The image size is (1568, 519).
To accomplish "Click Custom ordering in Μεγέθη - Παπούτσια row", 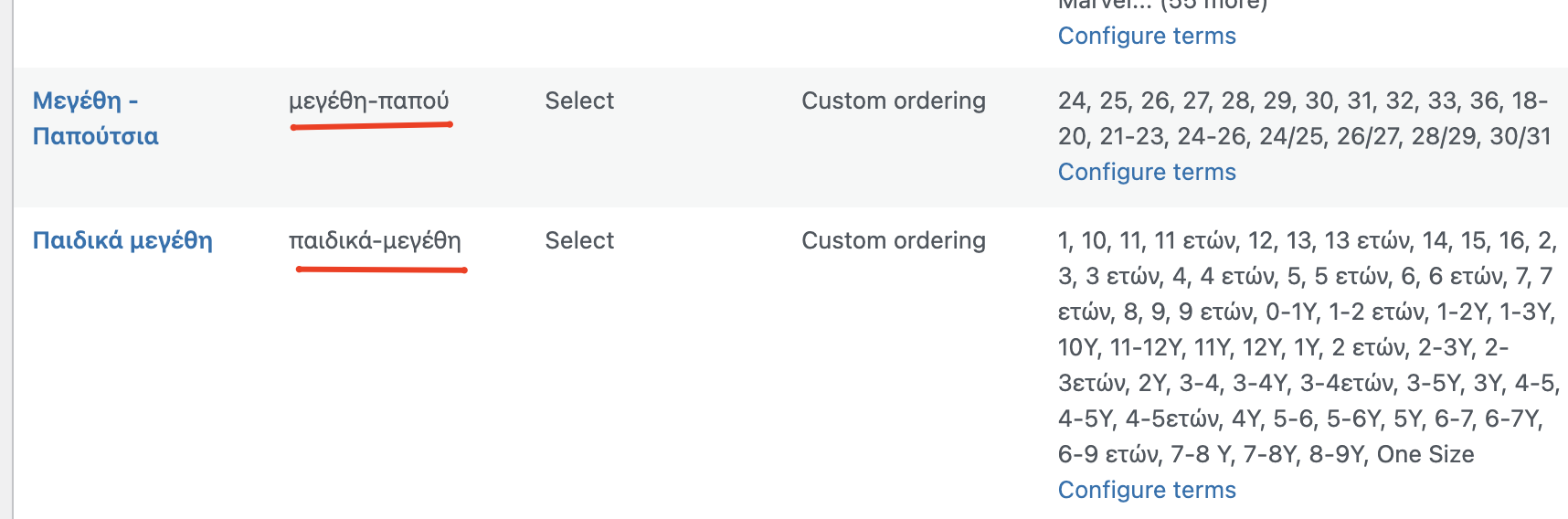I will (894, 101).
